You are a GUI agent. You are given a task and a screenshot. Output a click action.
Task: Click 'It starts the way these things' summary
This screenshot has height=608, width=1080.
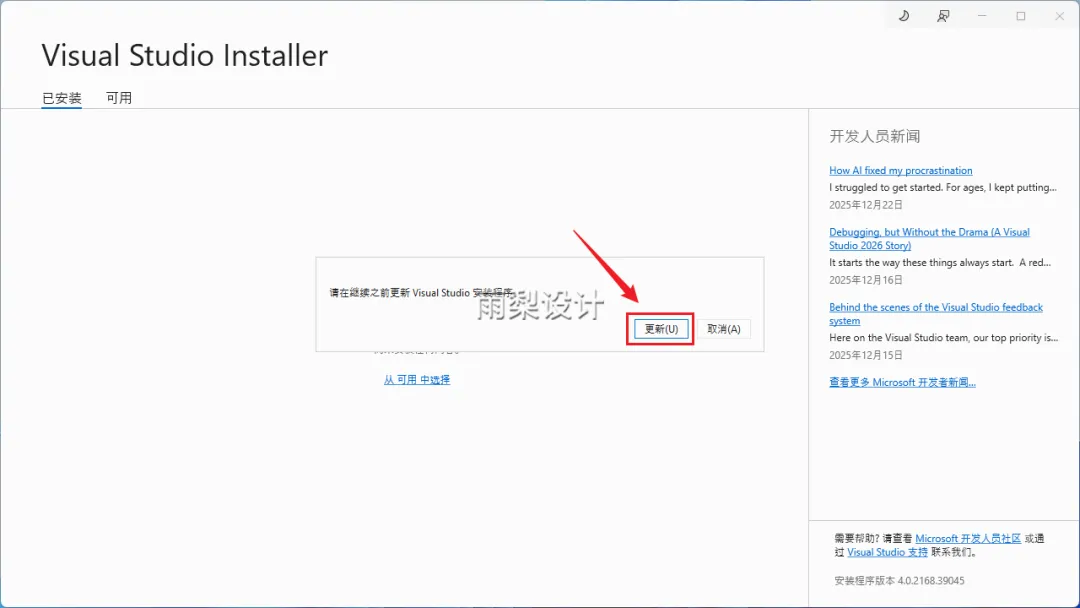(x=939, y=262)
